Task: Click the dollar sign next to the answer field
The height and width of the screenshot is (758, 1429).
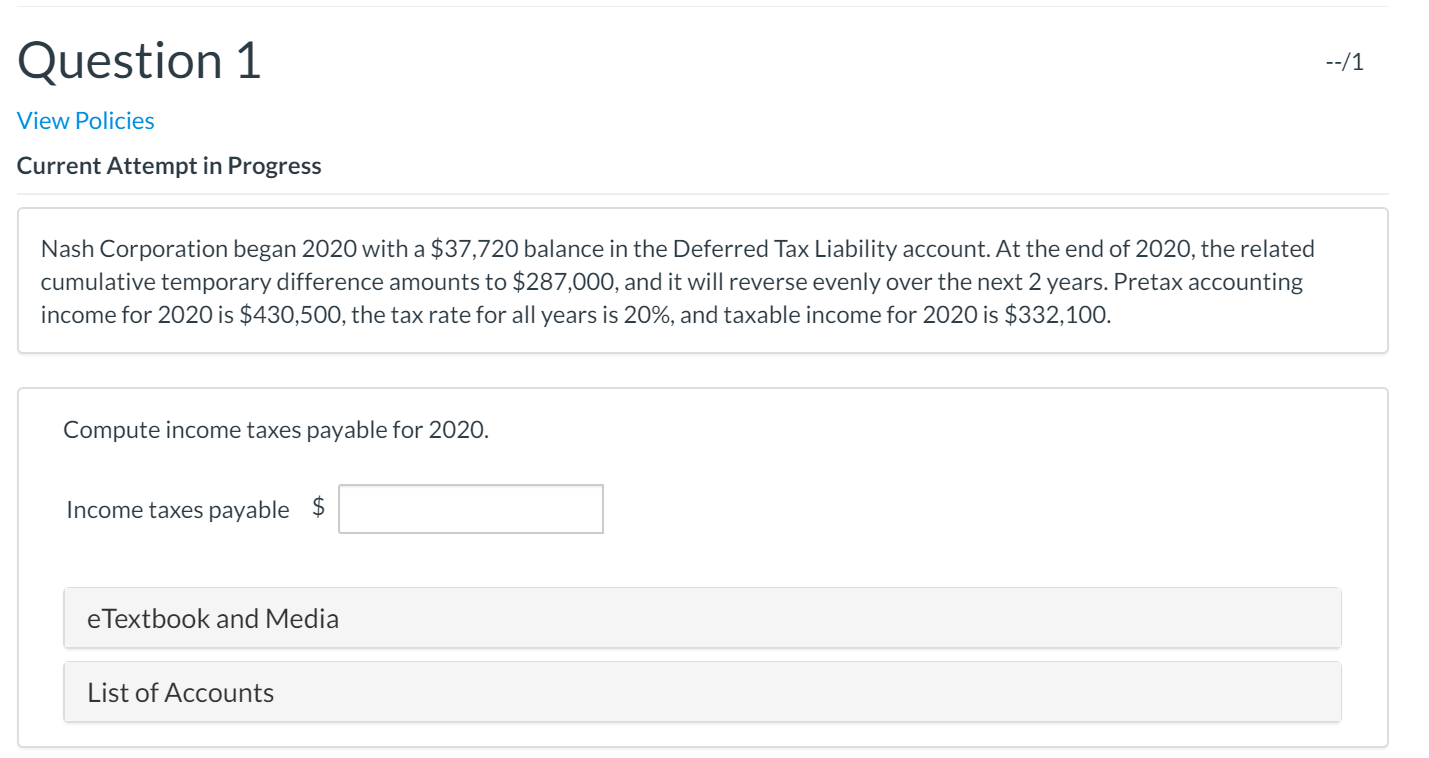Action: point(317,508)
